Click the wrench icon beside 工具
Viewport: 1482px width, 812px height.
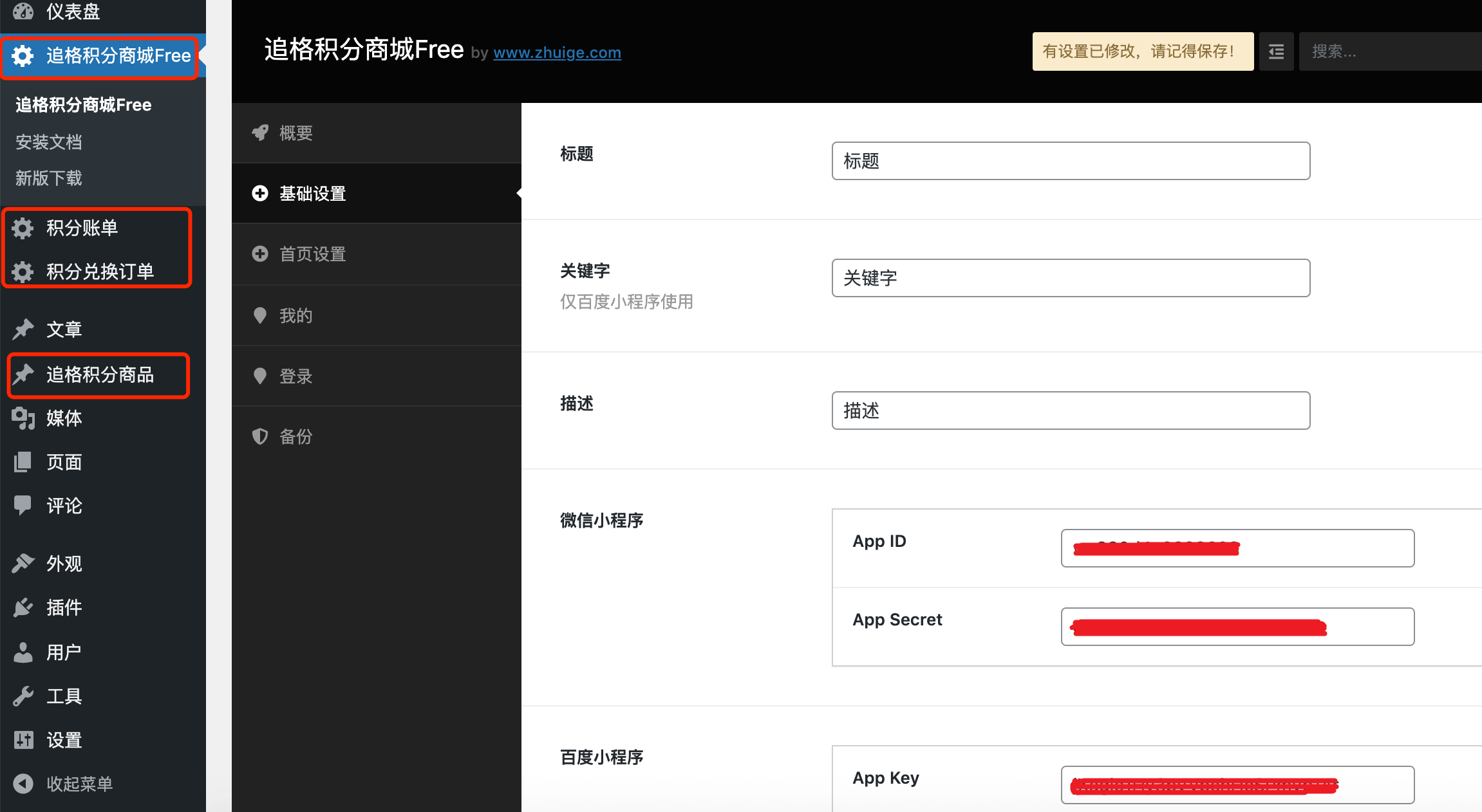point(23,696)
